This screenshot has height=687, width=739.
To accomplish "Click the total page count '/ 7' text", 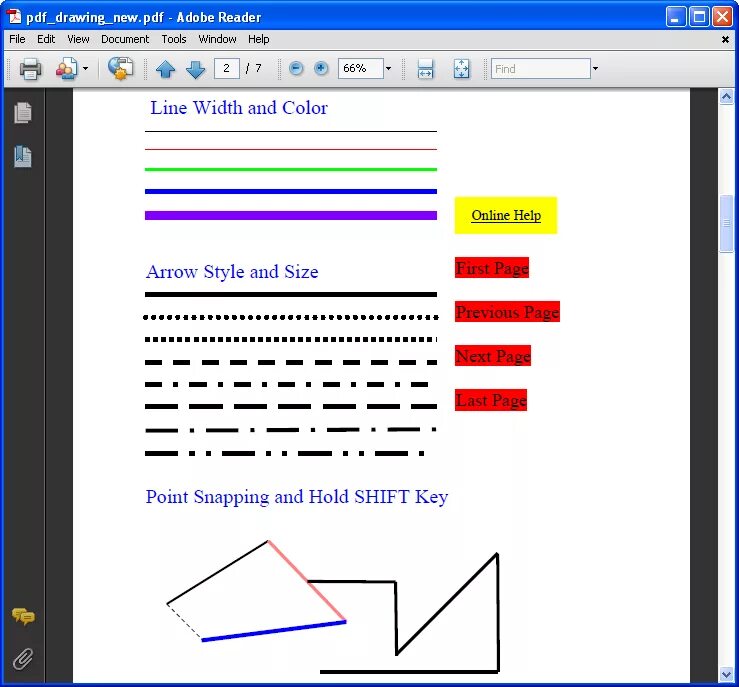I will (x=254, y=68).
